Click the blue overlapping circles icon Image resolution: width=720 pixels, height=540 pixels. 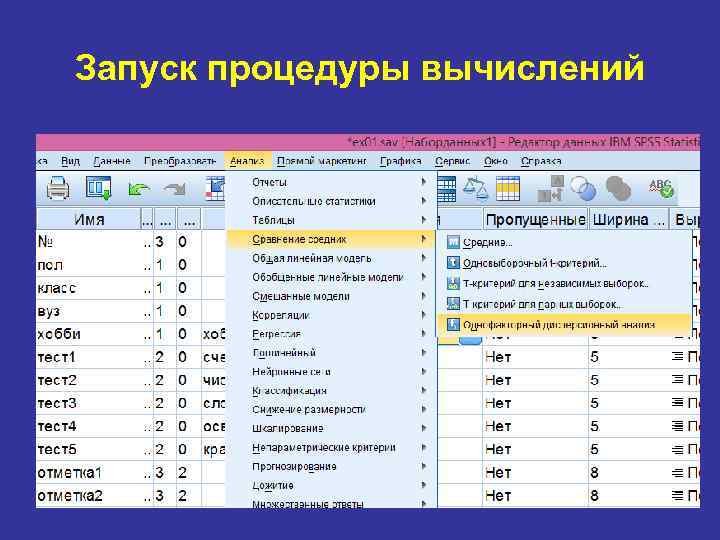coord(584,188)
